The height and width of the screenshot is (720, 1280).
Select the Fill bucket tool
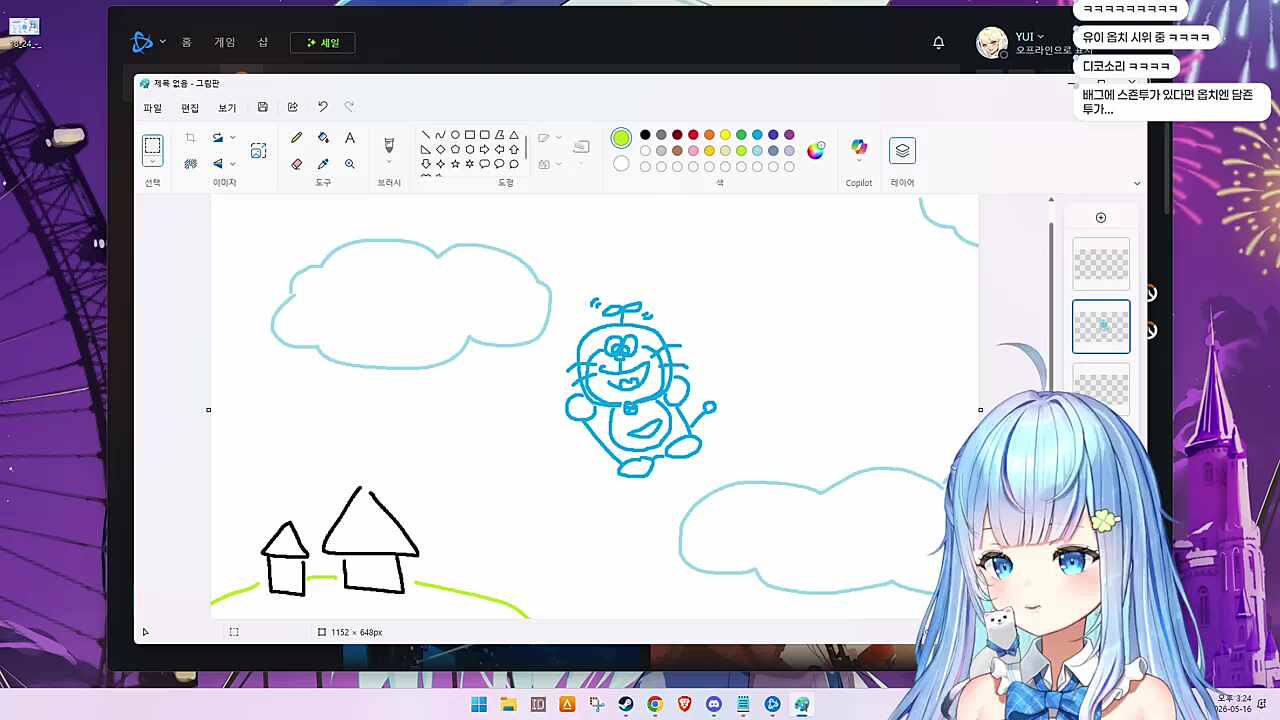pyautogui.click(x=323, y=138)
